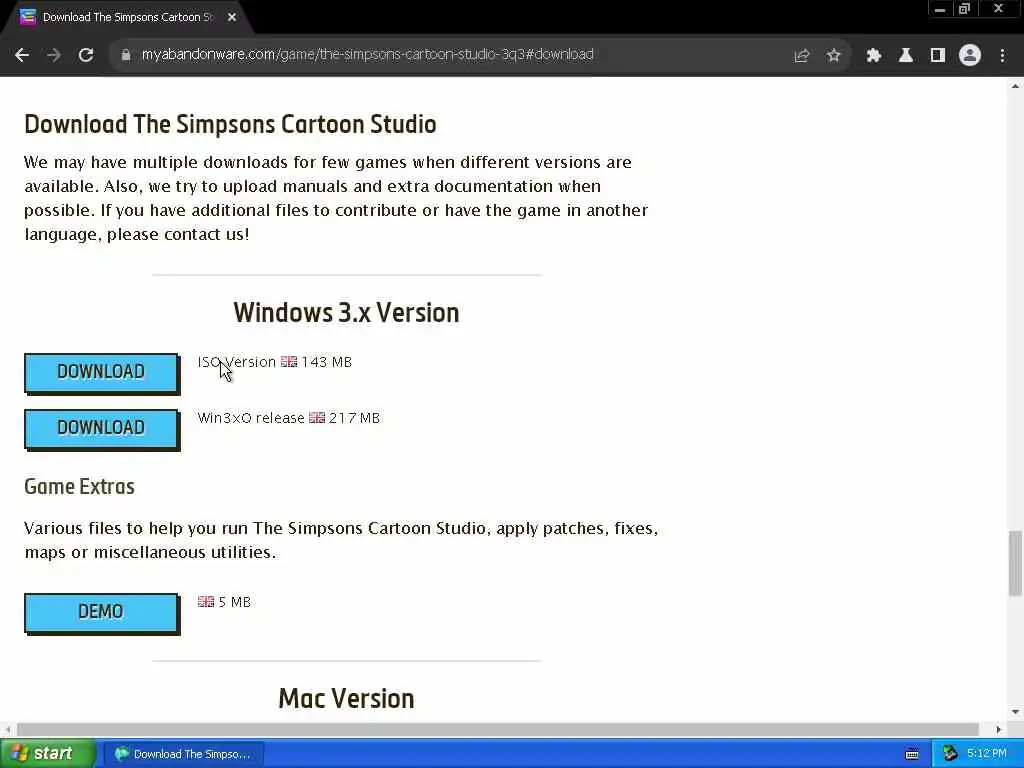Click the keyboard icon in taskbar
The height and width of the screenshot is (768, 1024).
pos(912,754)
